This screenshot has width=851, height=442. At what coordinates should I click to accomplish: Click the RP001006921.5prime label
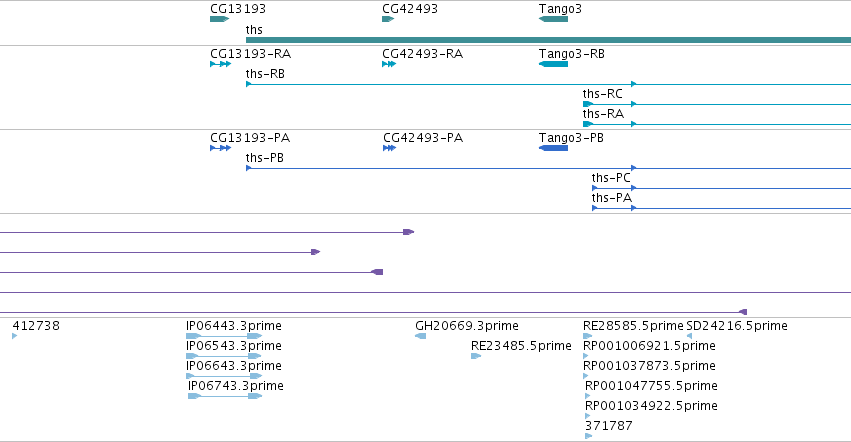coord(649,346)
